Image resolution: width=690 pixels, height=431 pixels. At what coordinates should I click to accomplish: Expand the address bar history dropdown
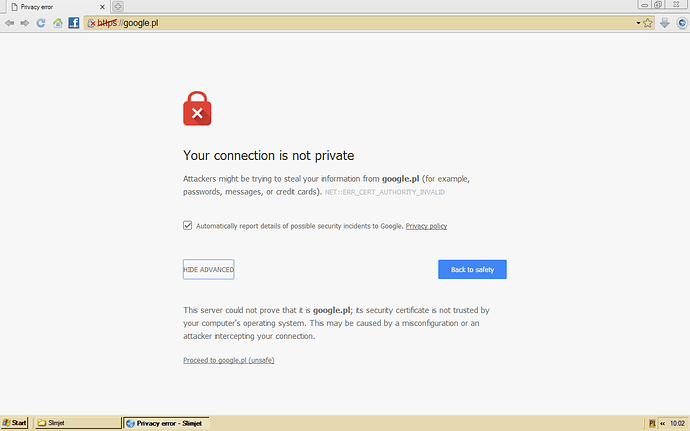click(638, 23)
